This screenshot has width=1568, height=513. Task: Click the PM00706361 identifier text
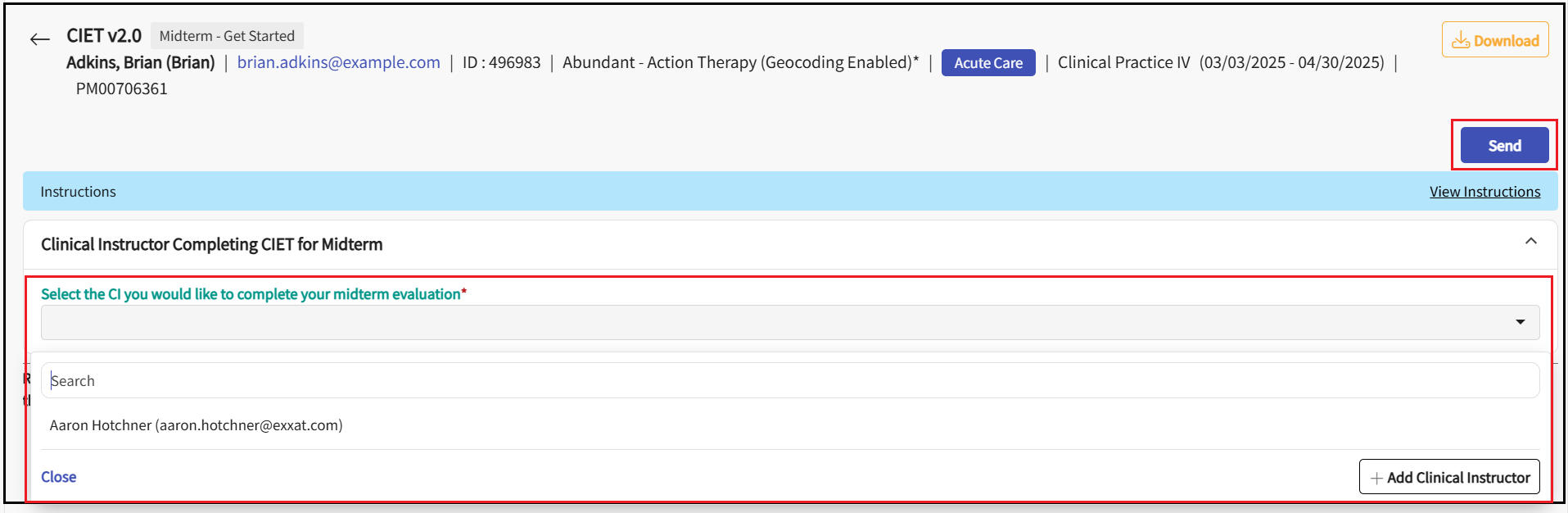click(x=121, y=89)
